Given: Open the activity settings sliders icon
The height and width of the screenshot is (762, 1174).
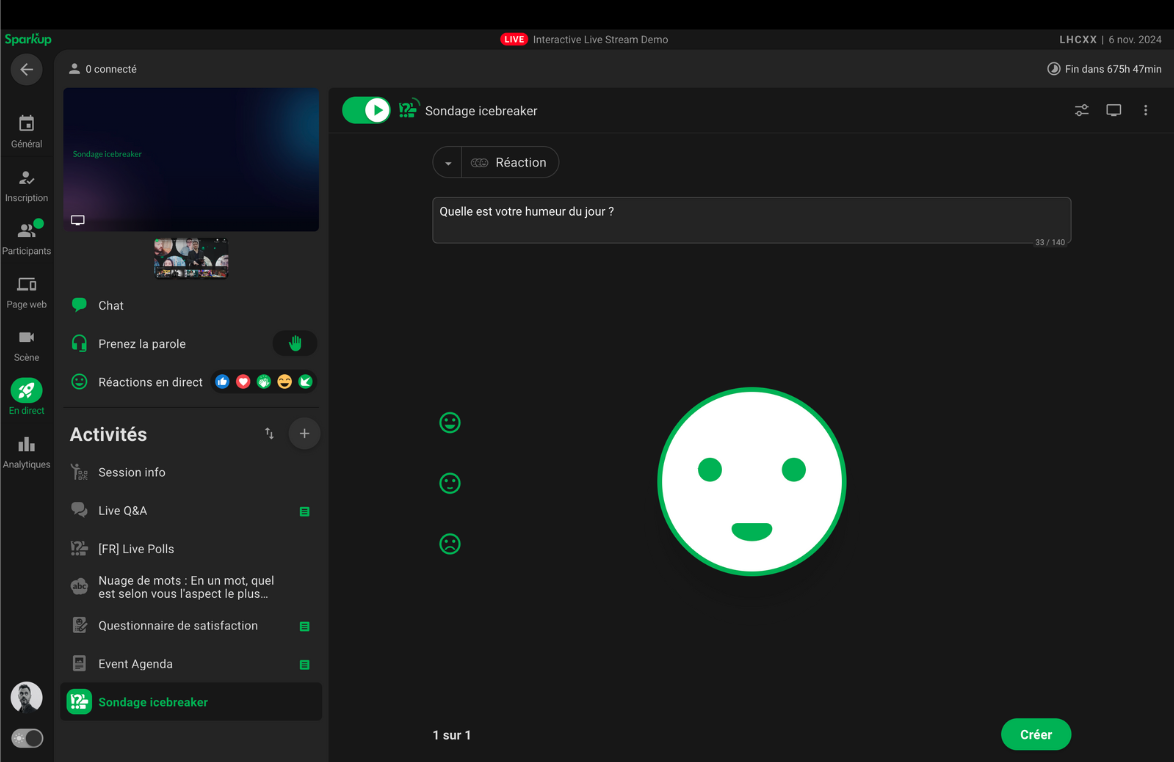Looking at the screenshot, I should pyautogui.click(x=1081, y=111).
